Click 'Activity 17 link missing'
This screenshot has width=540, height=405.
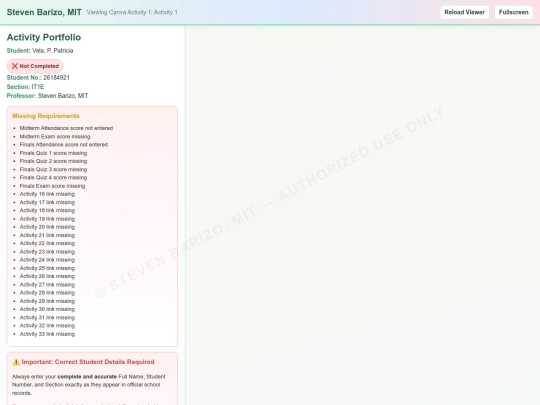[47, 202]
